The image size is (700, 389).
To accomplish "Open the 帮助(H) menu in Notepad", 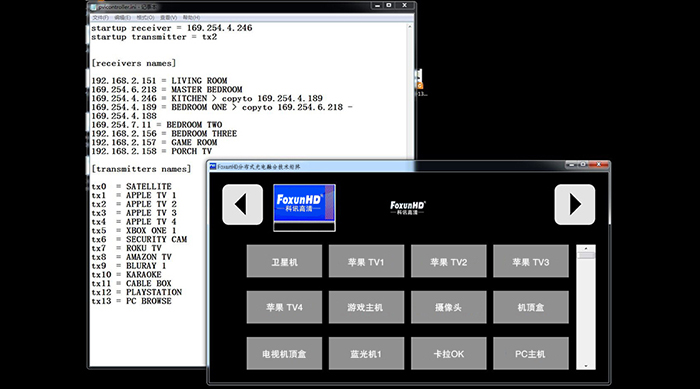I will (x=191, y=17).
